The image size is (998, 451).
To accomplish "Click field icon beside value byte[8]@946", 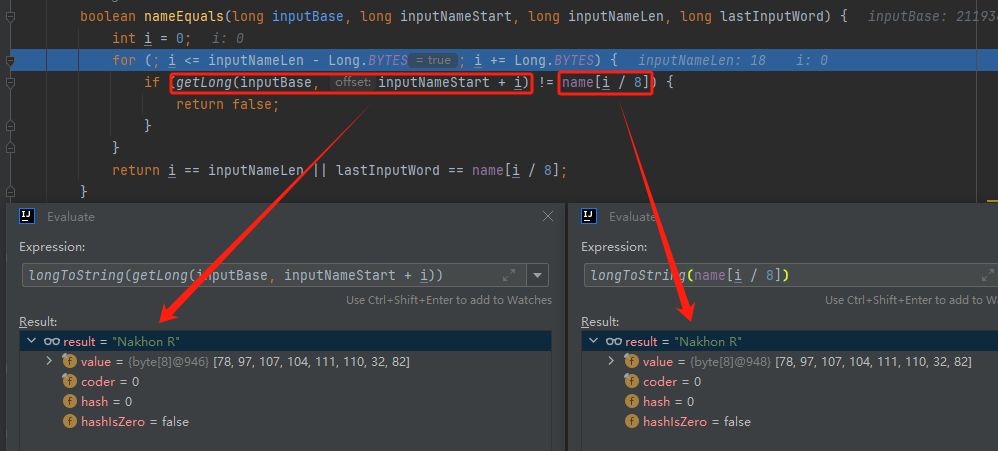I will coord(69,361).
